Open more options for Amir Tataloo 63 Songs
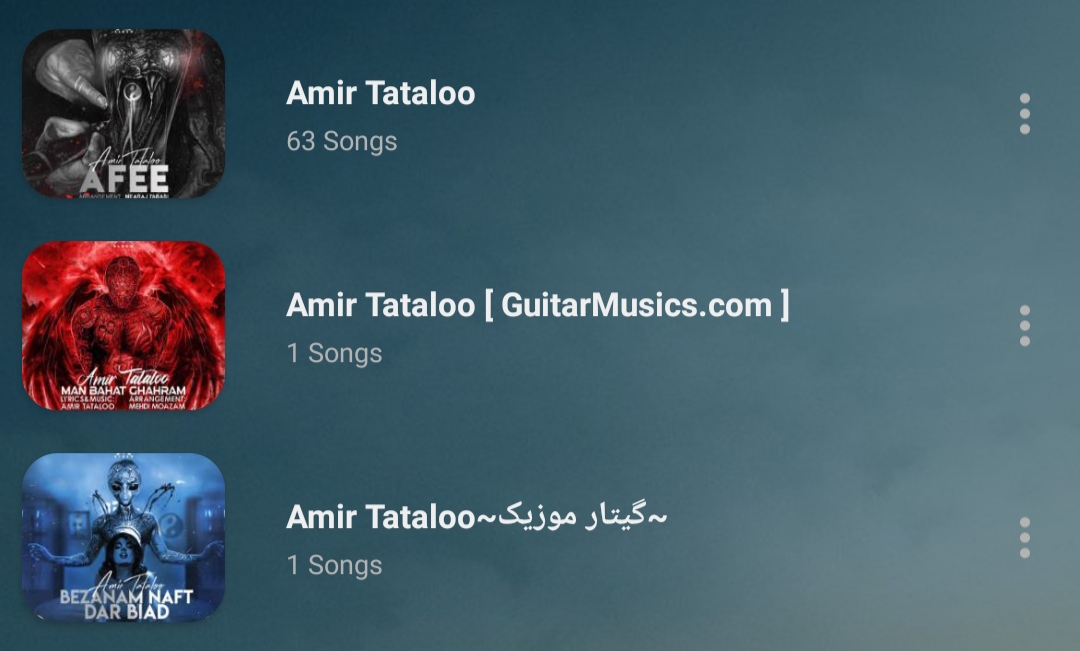 tap(1024, 114)
